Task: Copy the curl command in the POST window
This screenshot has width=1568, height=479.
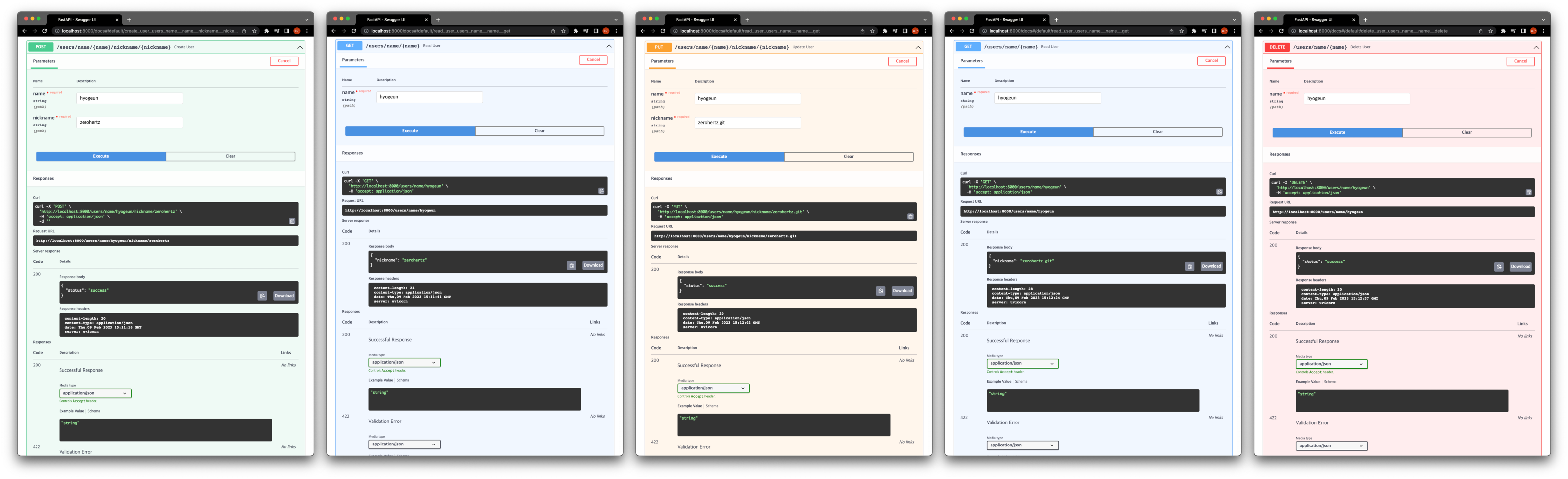Action: coord(292,221)
